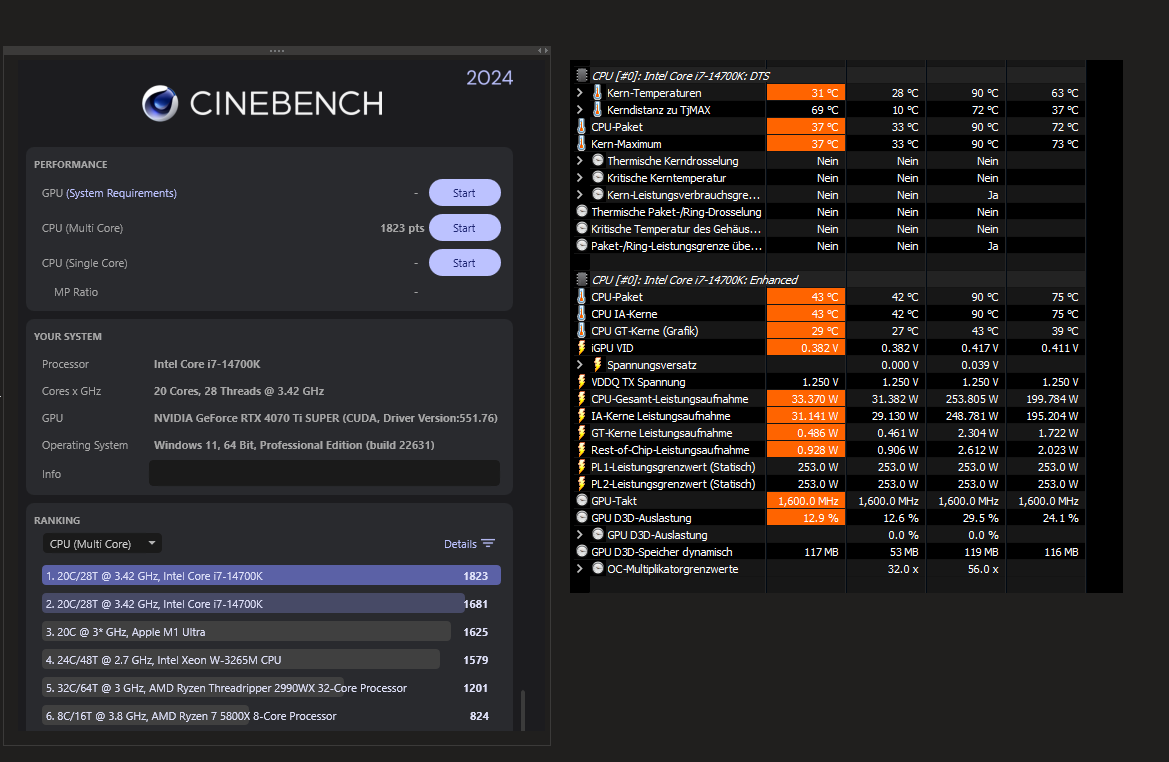Click the Cinebench logo sphere icon
1169x762 pixels.
[x=160, y=104]
